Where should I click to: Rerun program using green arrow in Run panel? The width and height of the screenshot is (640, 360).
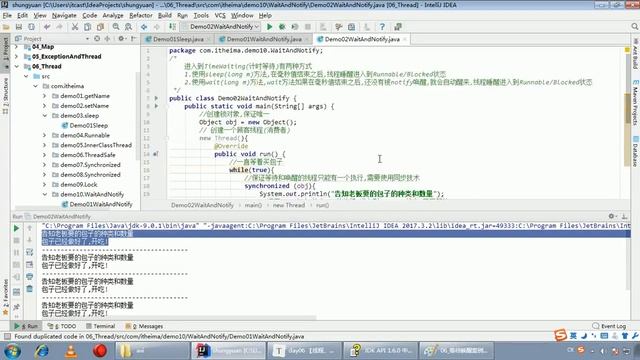pos(16,229)
